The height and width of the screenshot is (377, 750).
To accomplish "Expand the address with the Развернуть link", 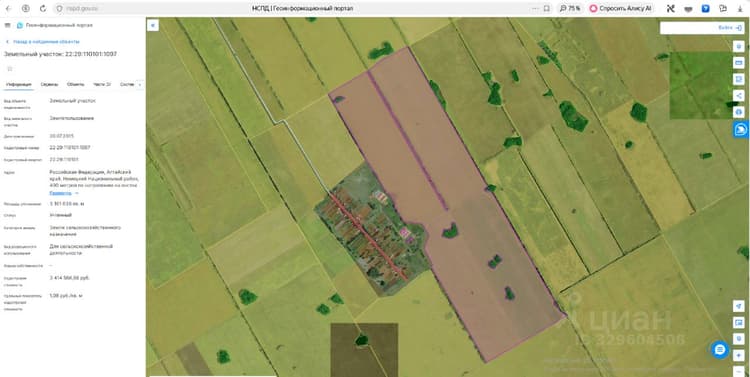I will [64, 193].
